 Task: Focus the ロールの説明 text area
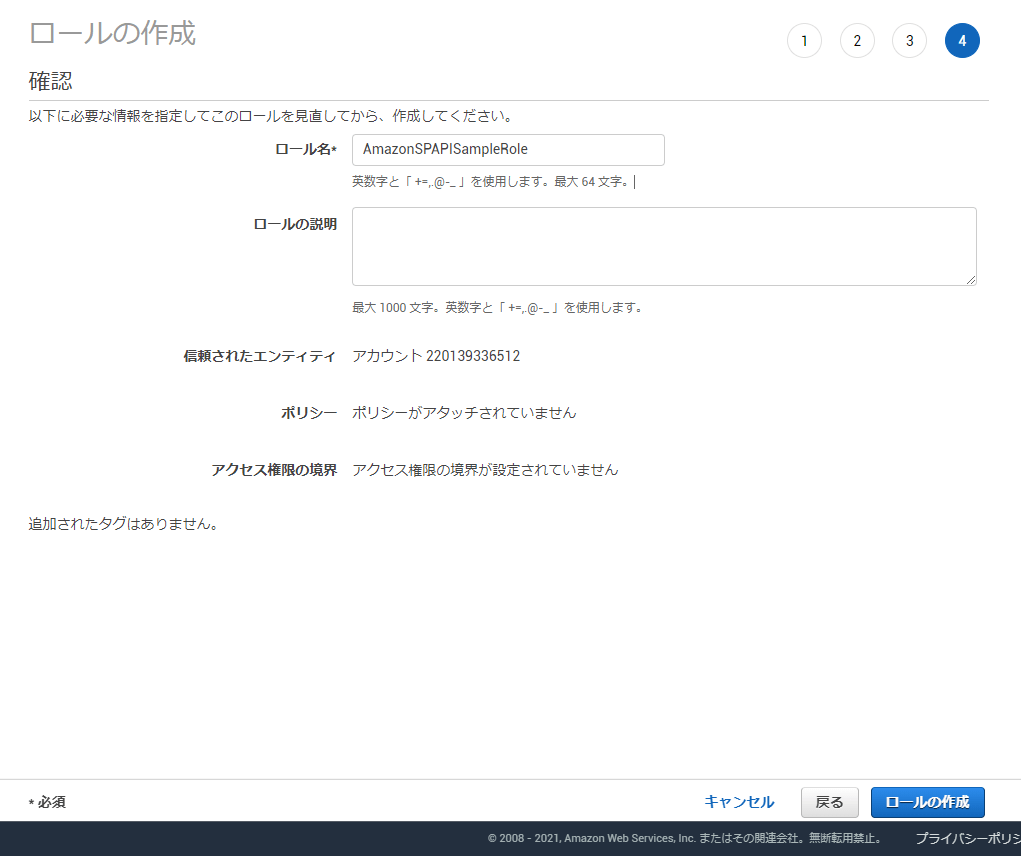tap(663, 246)
